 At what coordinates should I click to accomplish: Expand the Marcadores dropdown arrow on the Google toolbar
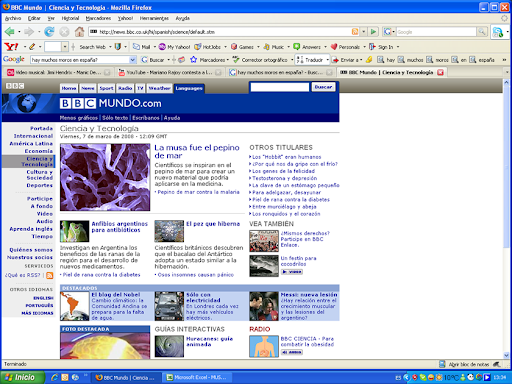(x=228, y=60)
